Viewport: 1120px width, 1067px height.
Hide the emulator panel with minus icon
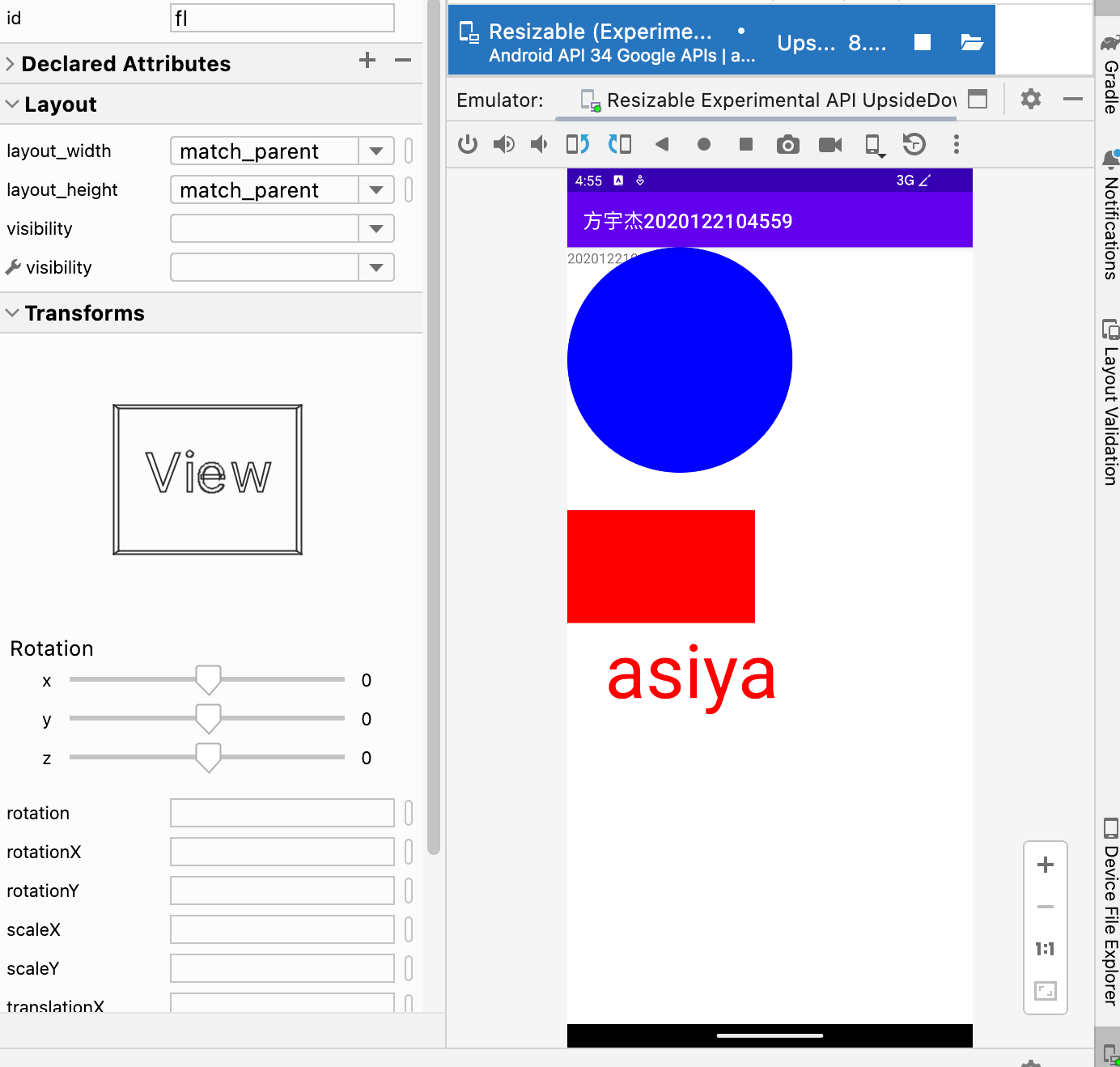click(1073, 99)
